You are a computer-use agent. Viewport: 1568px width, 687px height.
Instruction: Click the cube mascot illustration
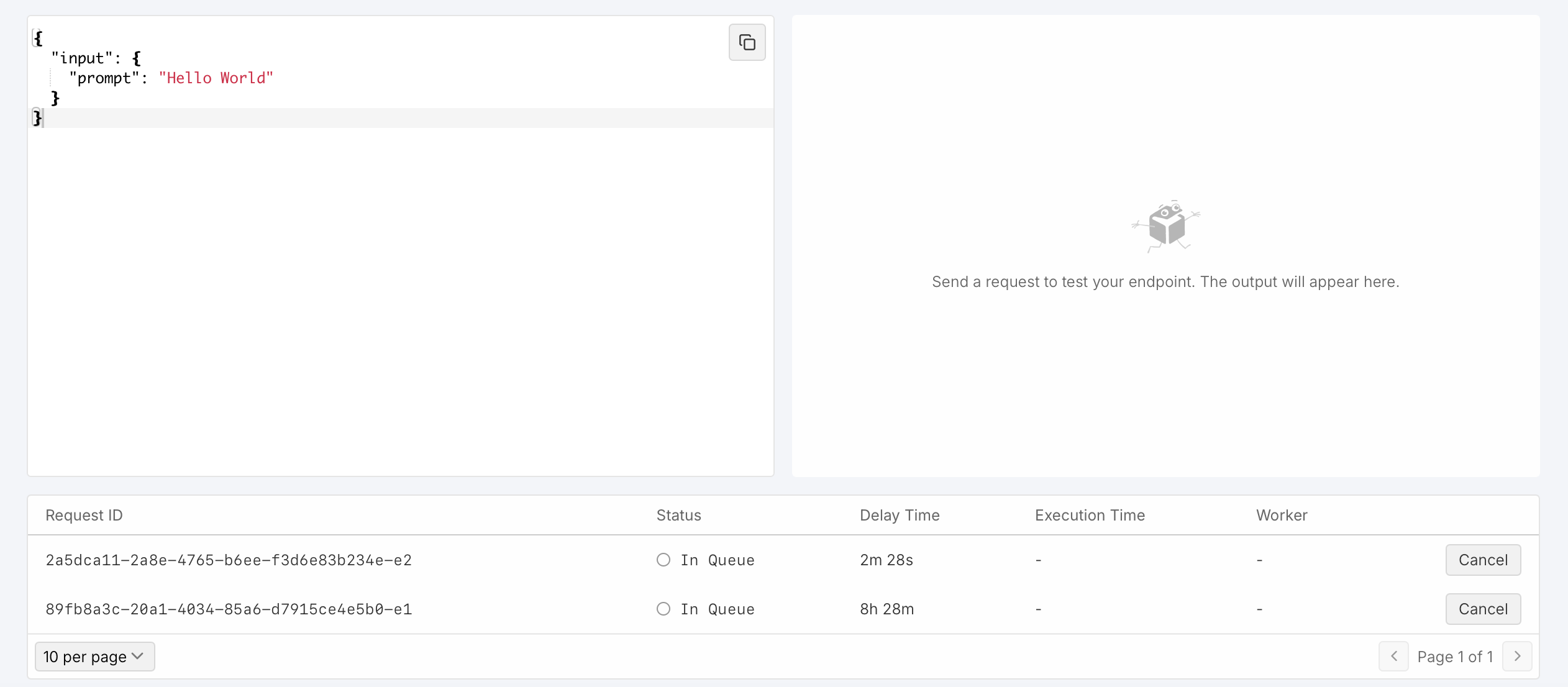pos(1166,226)
